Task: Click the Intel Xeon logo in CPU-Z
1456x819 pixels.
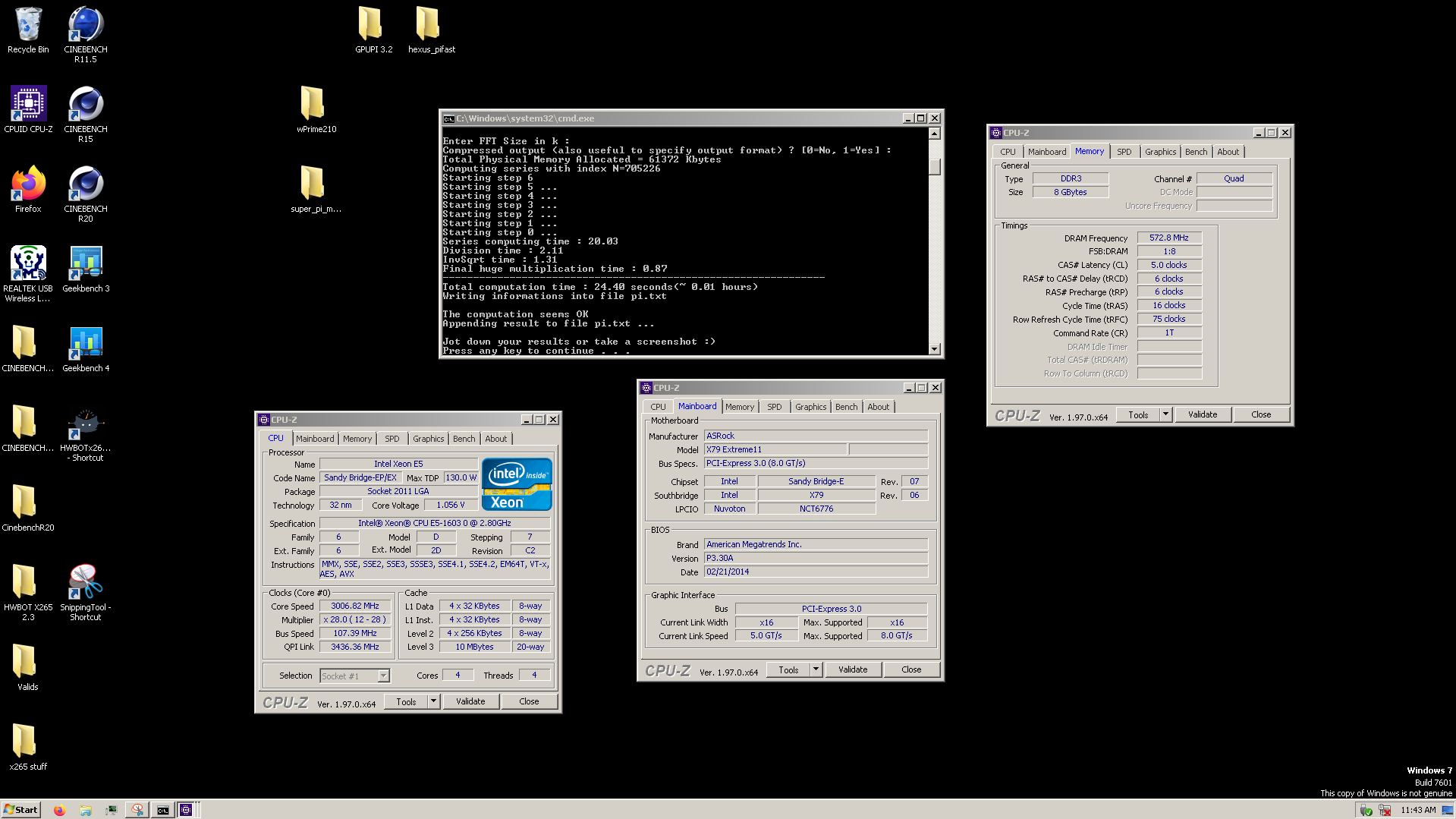Action: (517, 484)
